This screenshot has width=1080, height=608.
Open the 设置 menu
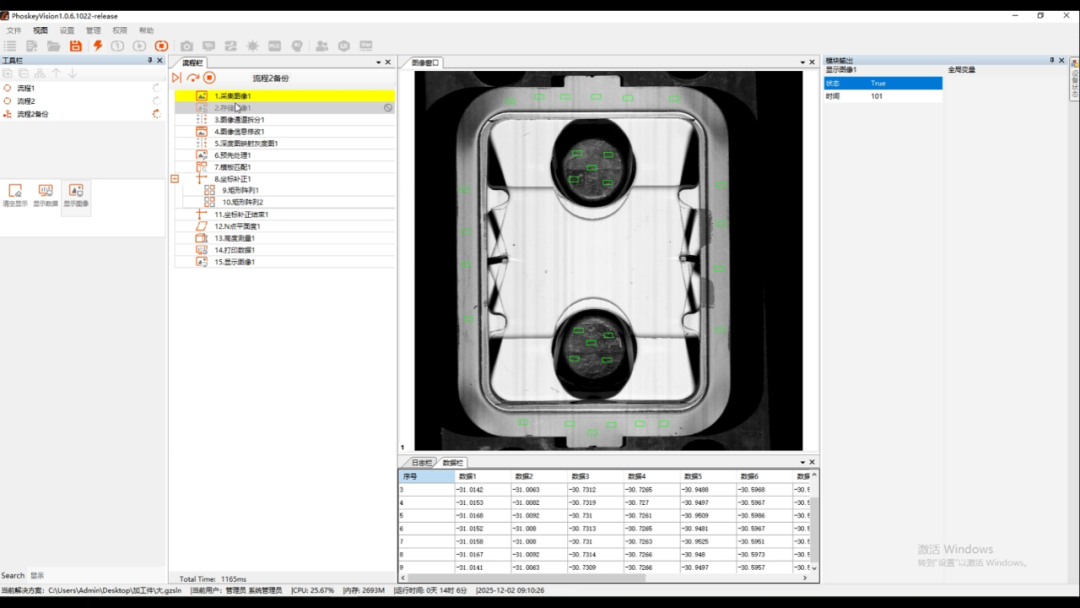(67, 31)
